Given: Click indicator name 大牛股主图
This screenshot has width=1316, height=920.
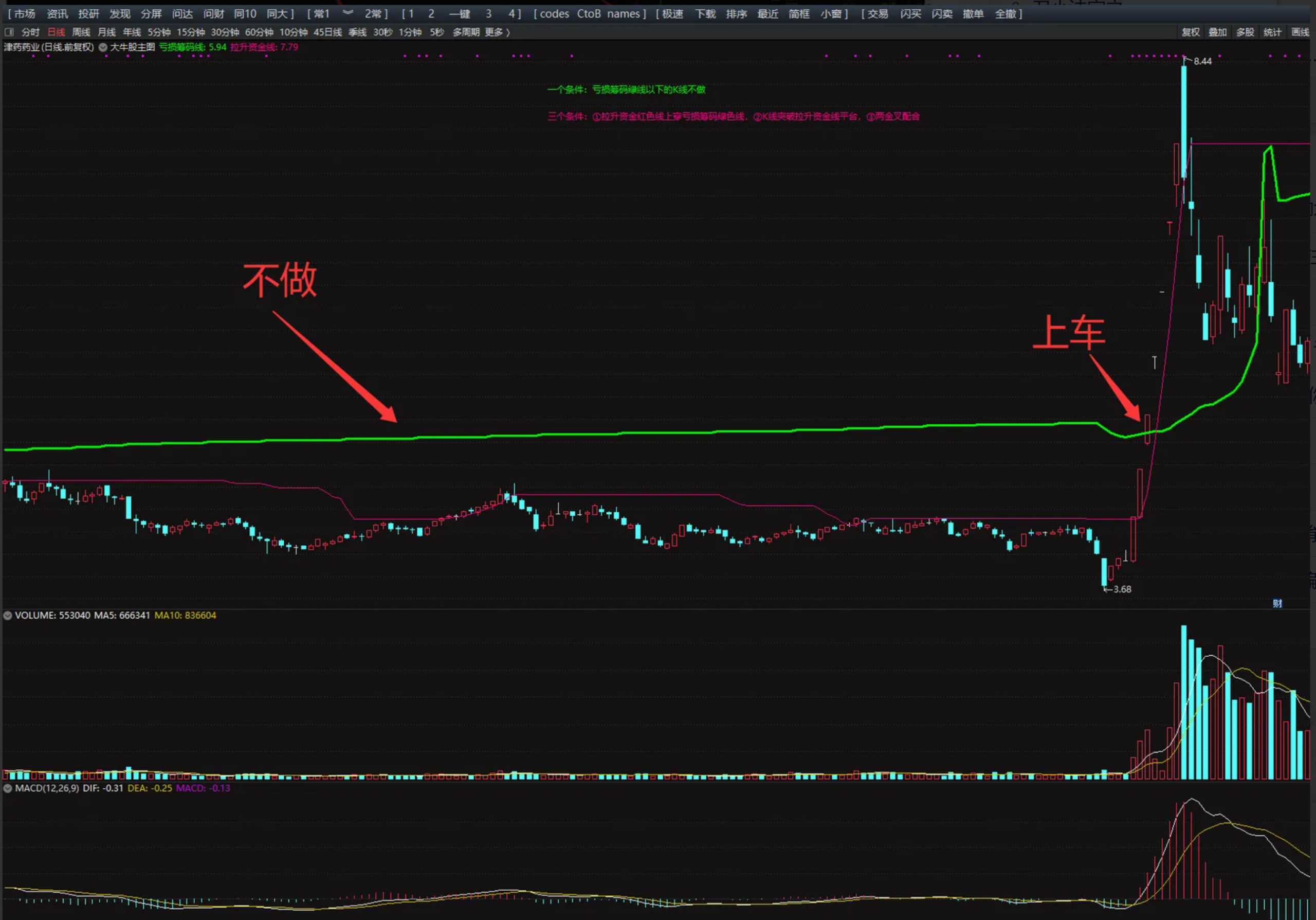Looking at the screenshot, I should pos(133,47).
